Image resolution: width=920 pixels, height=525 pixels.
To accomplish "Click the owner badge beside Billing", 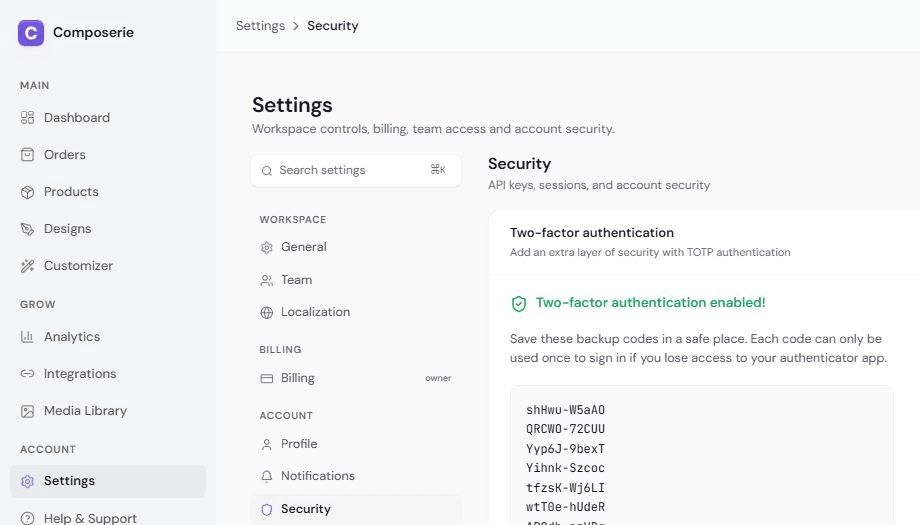I will 438,378.
